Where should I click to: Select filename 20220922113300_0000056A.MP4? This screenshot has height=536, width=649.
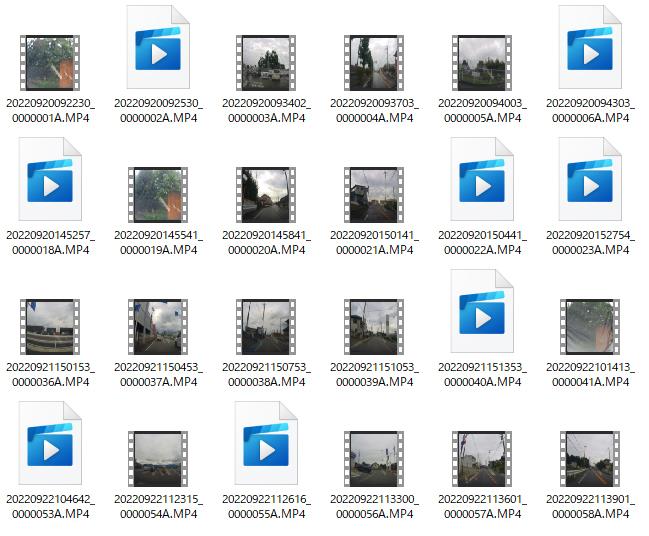(x=375, y=507)
